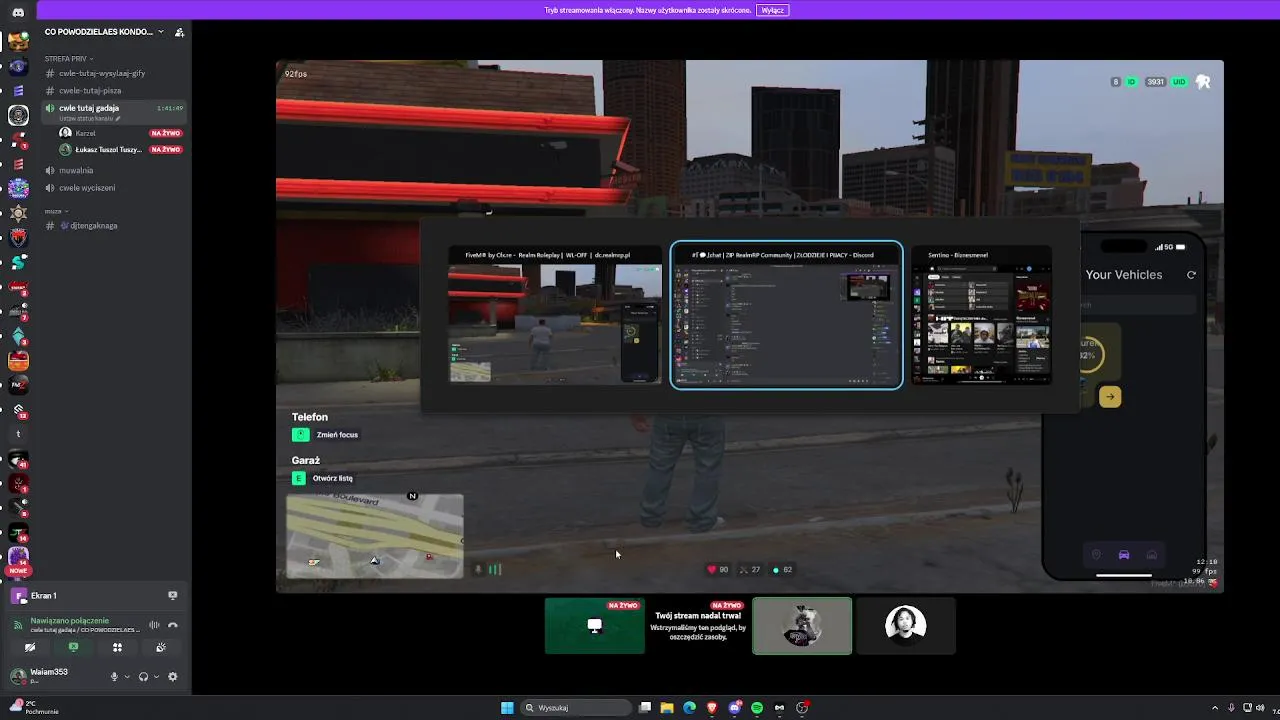Turn on the camera in voice panel
This screenshot has height=720, width=1280.
tap(30, 647)
